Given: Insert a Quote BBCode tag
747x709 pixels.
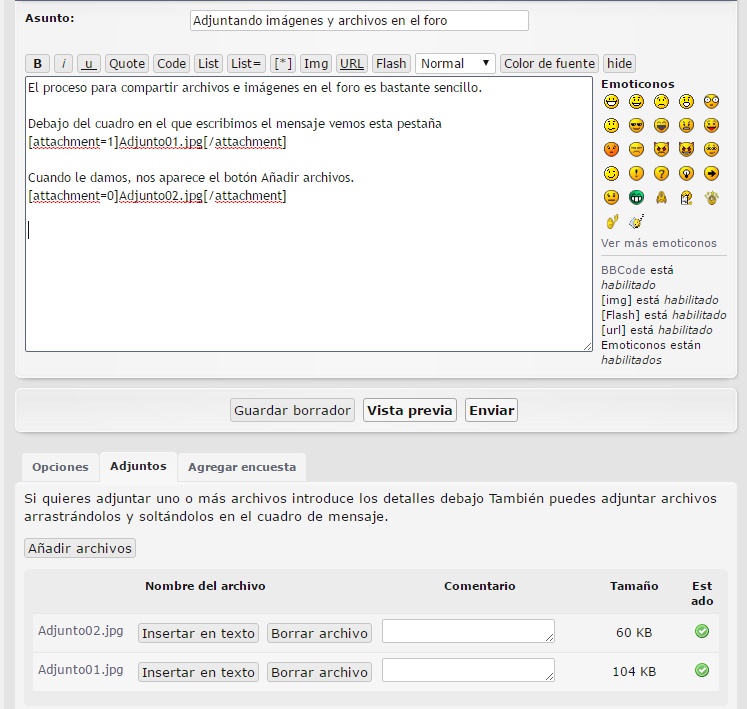Looking at the screenshot, I should click(x=127, y=63).
